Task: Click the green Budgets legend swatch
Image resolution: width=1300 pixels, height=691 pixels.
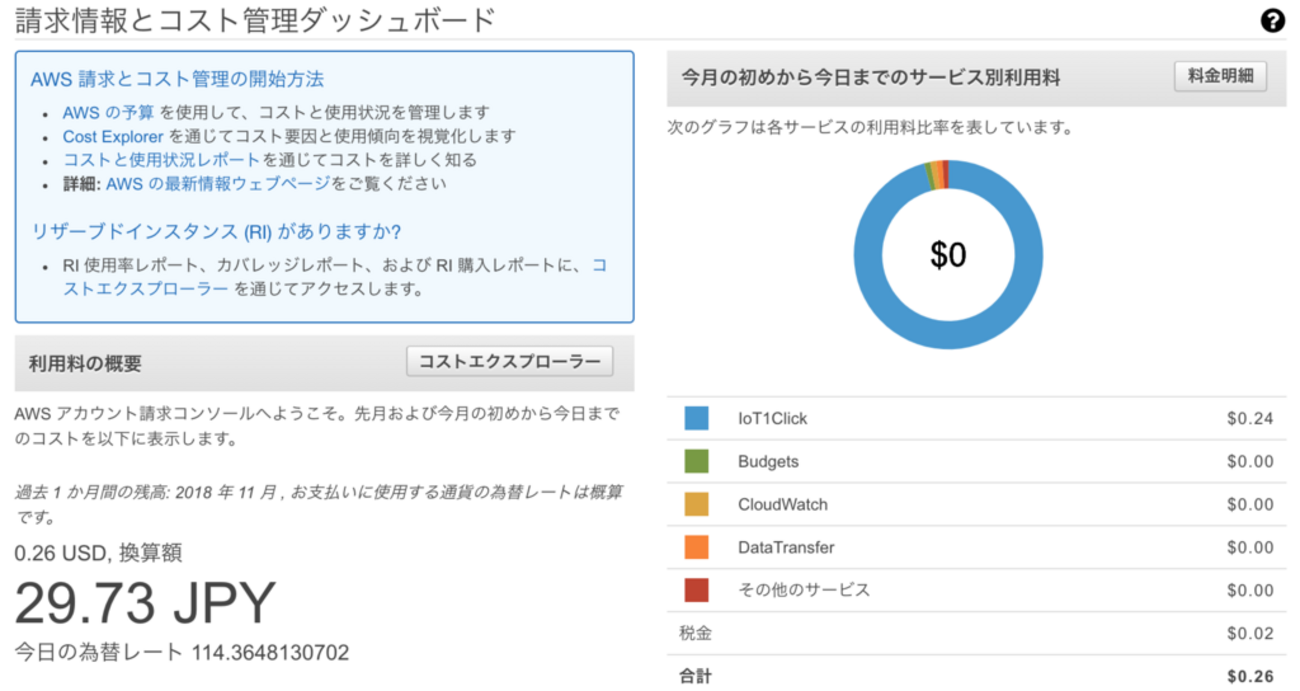Action: tap(696, 461)
